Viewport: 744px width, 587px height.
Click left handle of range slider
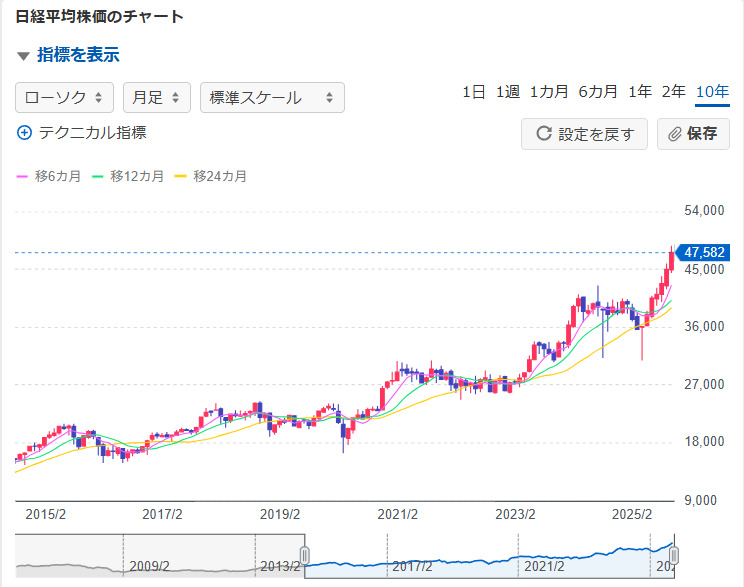click(x=305, y=555)
